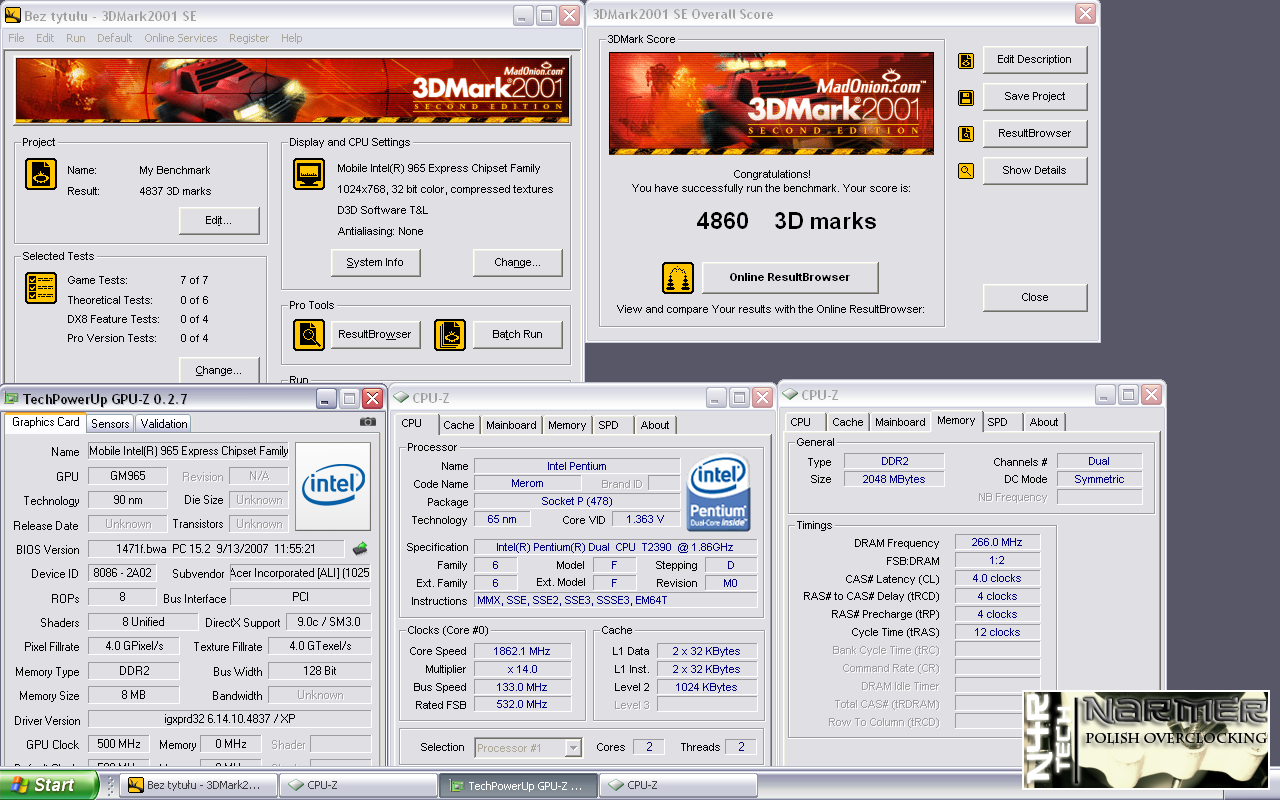
Task: Click the Edit Description icon in score window
Action: pyautogui.click(x=966, y=60)
